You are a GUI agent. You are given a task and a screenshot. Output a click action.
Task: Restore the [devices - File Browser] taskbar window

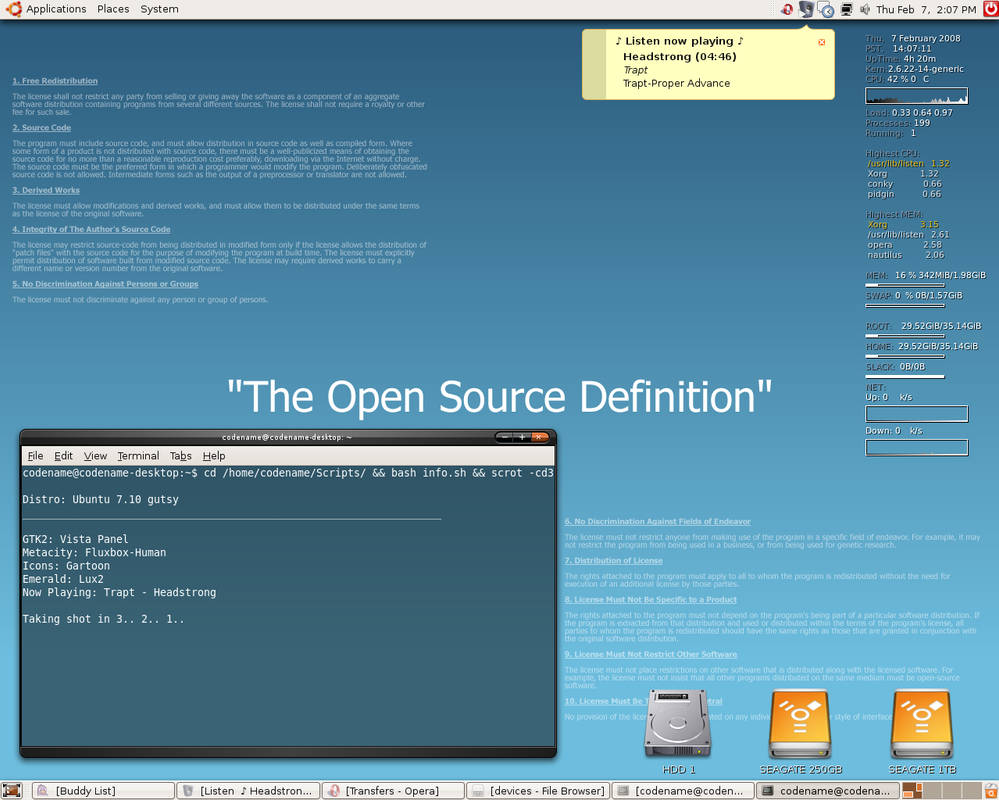(x=538, y=790)
